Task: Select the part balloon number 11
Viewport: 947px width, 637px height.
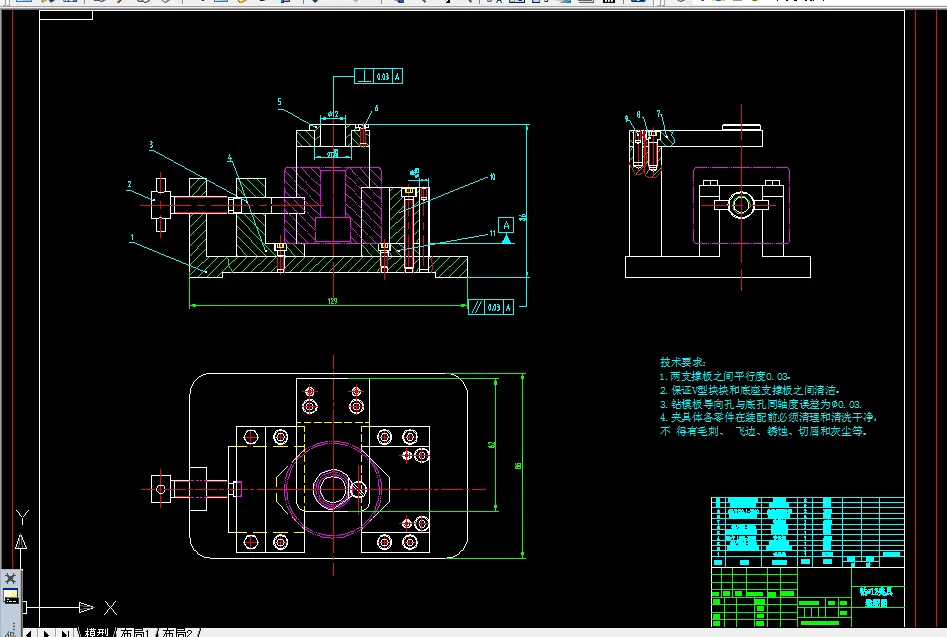Action: click(x=492, y=233)
